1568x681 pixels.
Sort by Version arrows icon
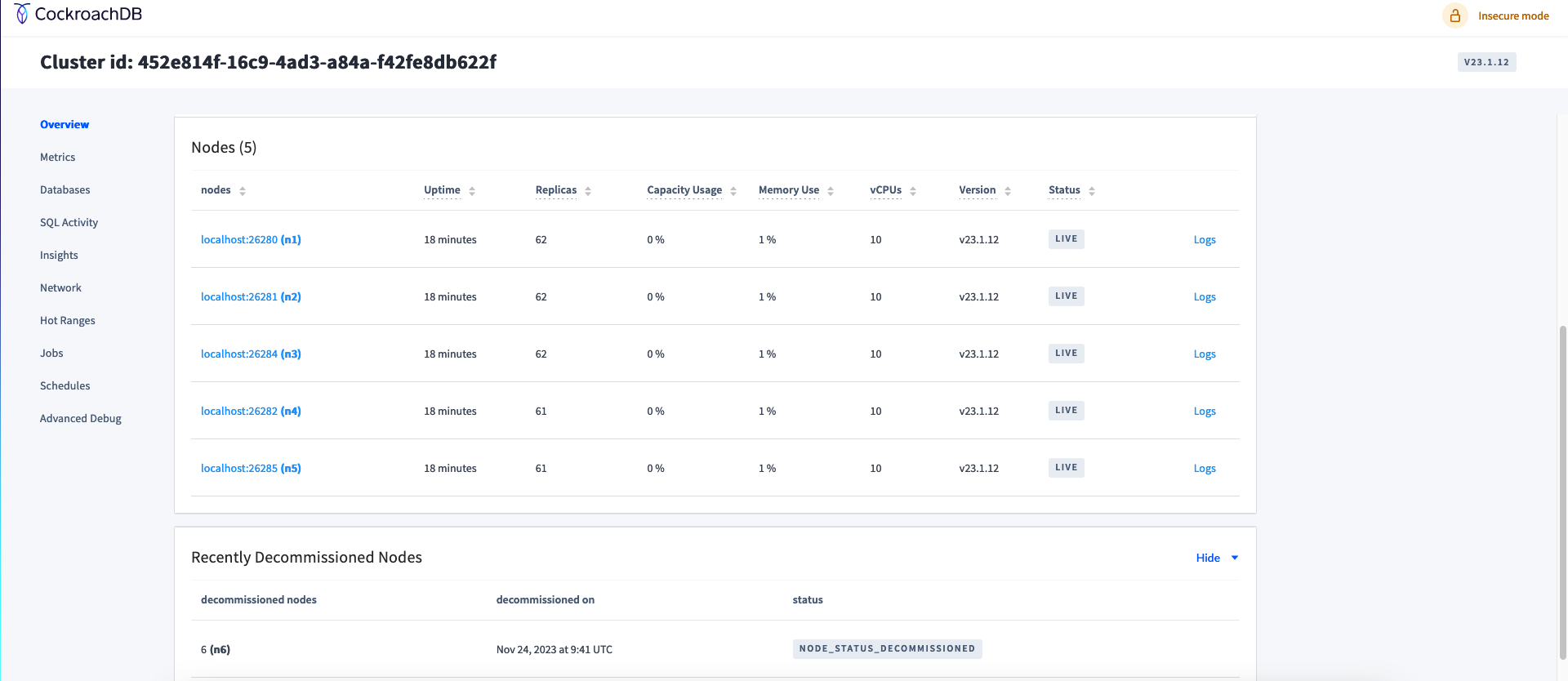click(x=1008, y=191)
